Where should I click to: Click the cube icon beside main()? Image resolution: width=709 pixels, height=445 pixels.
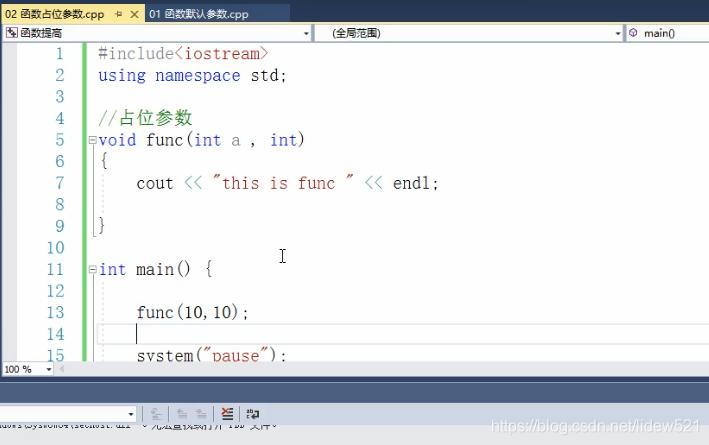(x=633, y=33)
